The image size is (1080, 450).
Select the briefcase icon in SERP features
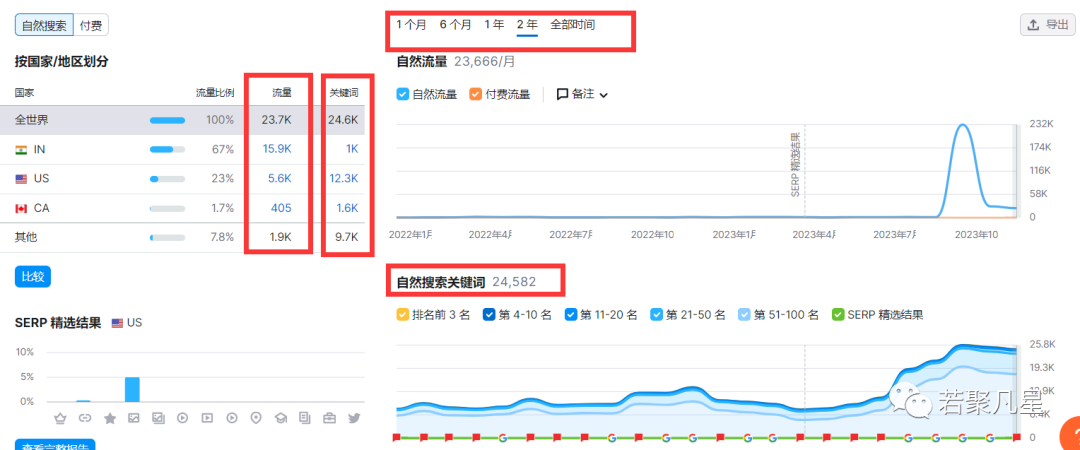pos(329,417)
